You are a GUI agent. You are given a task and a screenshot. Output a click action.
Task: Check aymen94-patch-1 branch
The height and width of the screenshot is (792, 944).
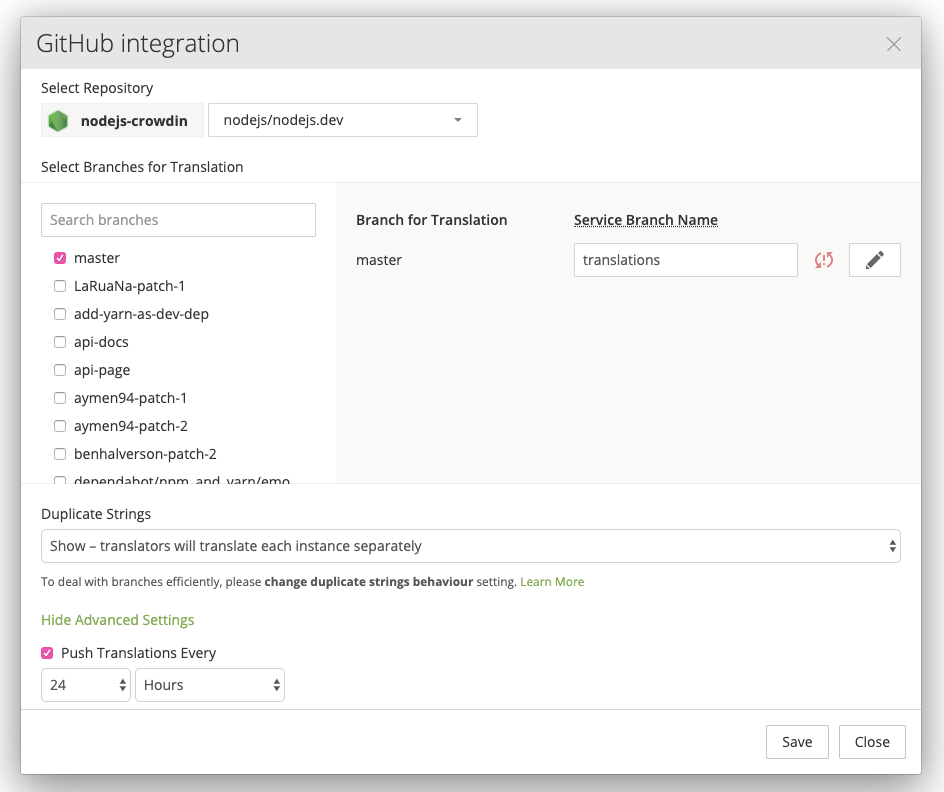click(x=60, y=398)
